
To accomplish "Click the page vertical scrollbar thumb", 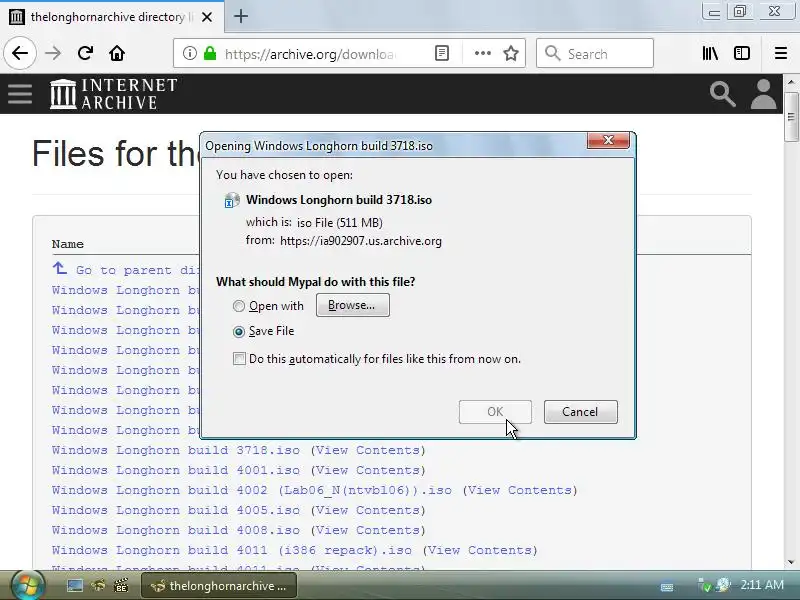I will (791, 117).
